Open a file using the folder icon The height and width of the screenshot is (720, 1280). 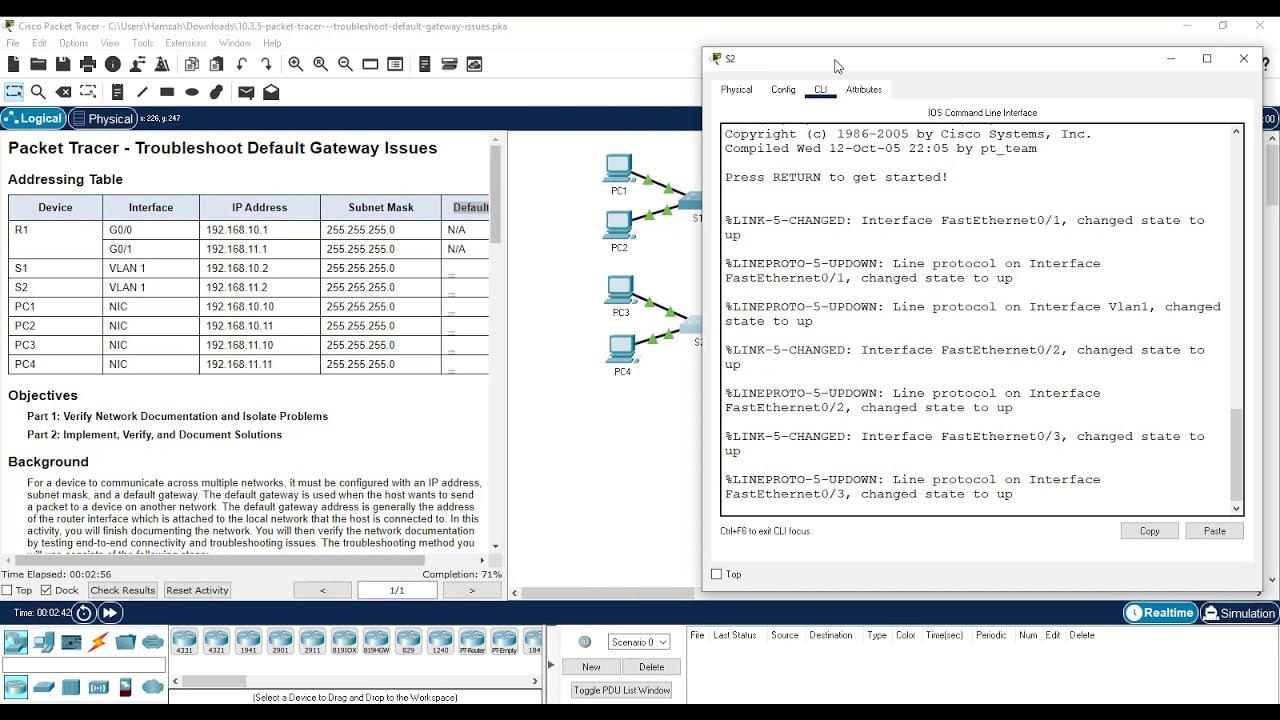pos(38,64)
